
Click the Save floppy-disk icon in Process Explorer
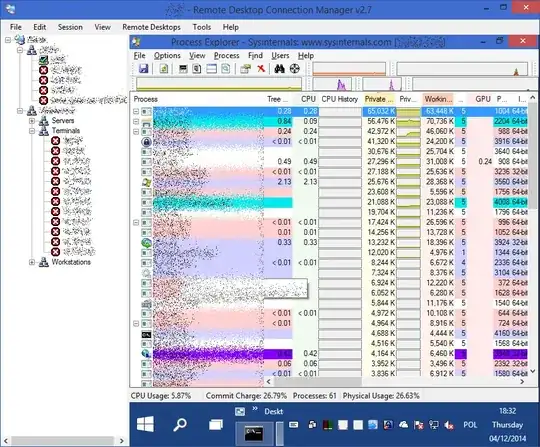tap(143, 69)
